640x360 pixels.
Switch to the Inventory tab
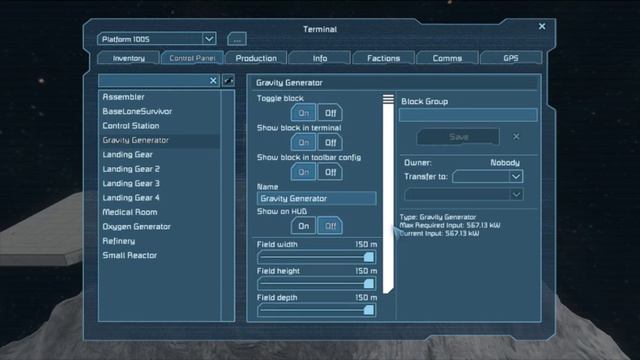[129, 58]
